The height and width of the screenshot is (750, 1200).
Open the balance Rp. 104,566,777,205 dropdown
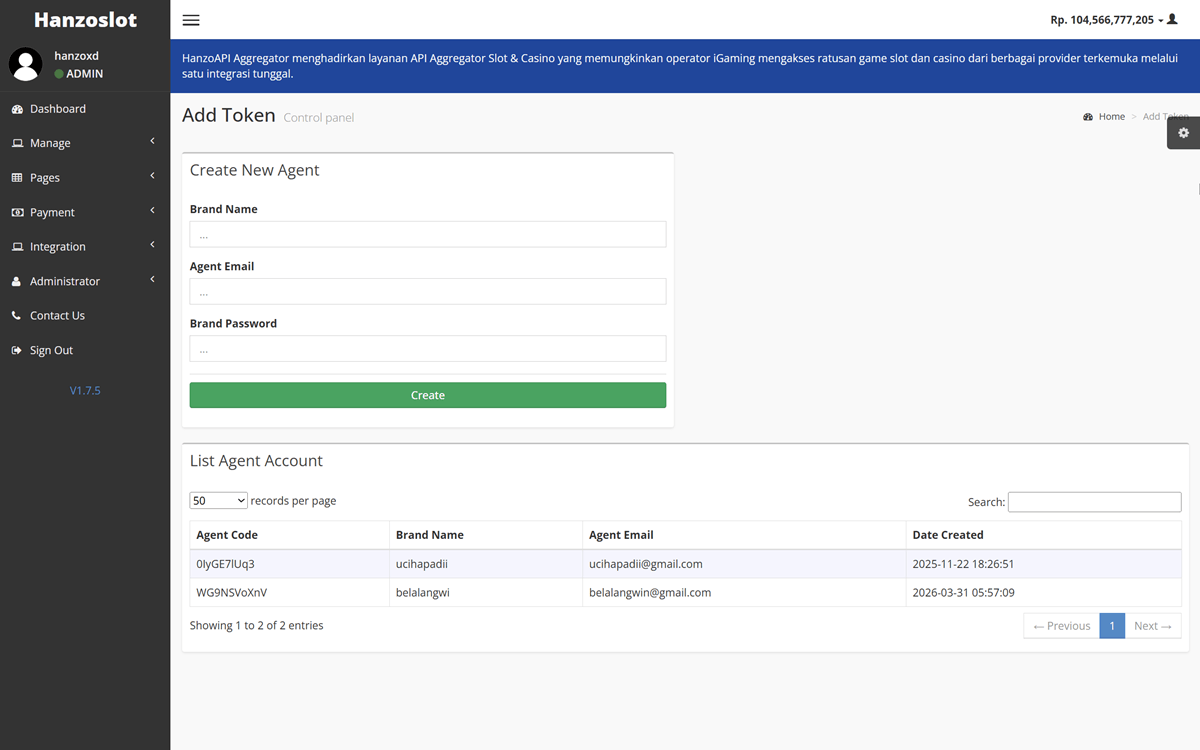click(1107, 20)
